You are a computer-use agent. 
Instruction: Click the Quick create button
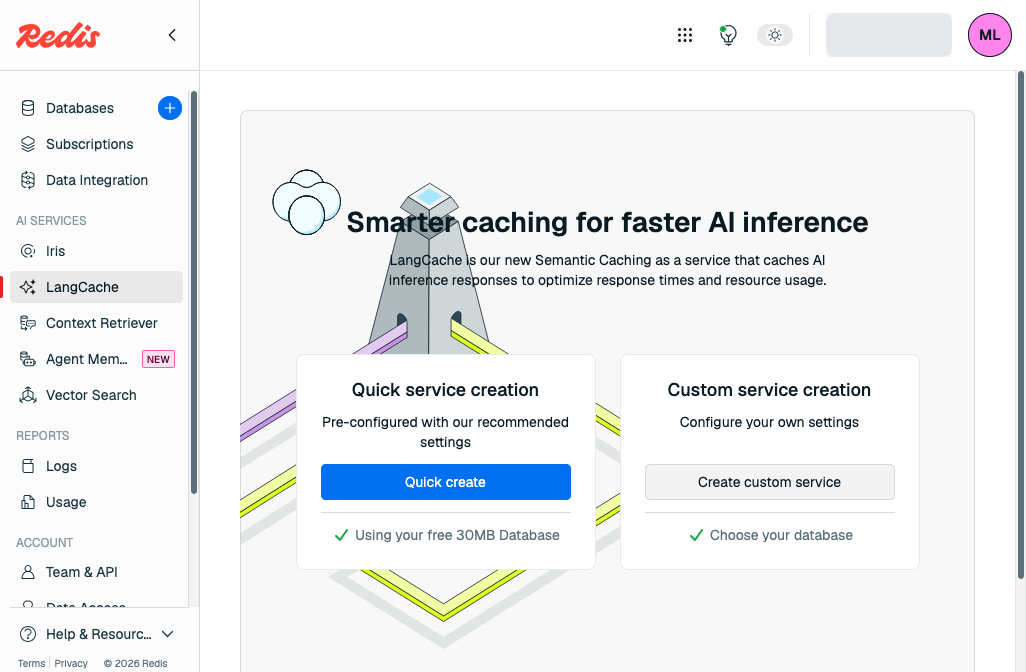pyautogui.click(x=446, y=482)
